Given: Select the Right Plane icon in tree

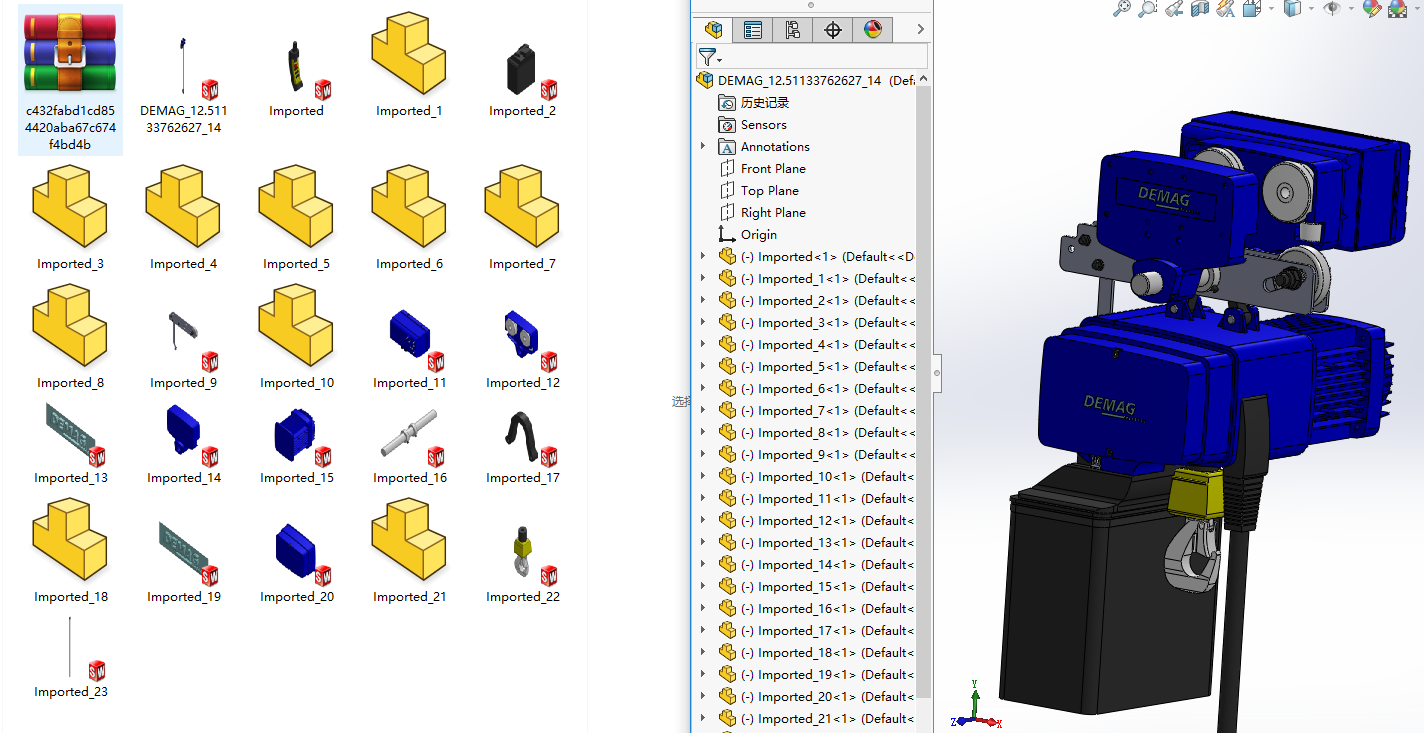Looking at the screenshot, I should click(727, 212).
